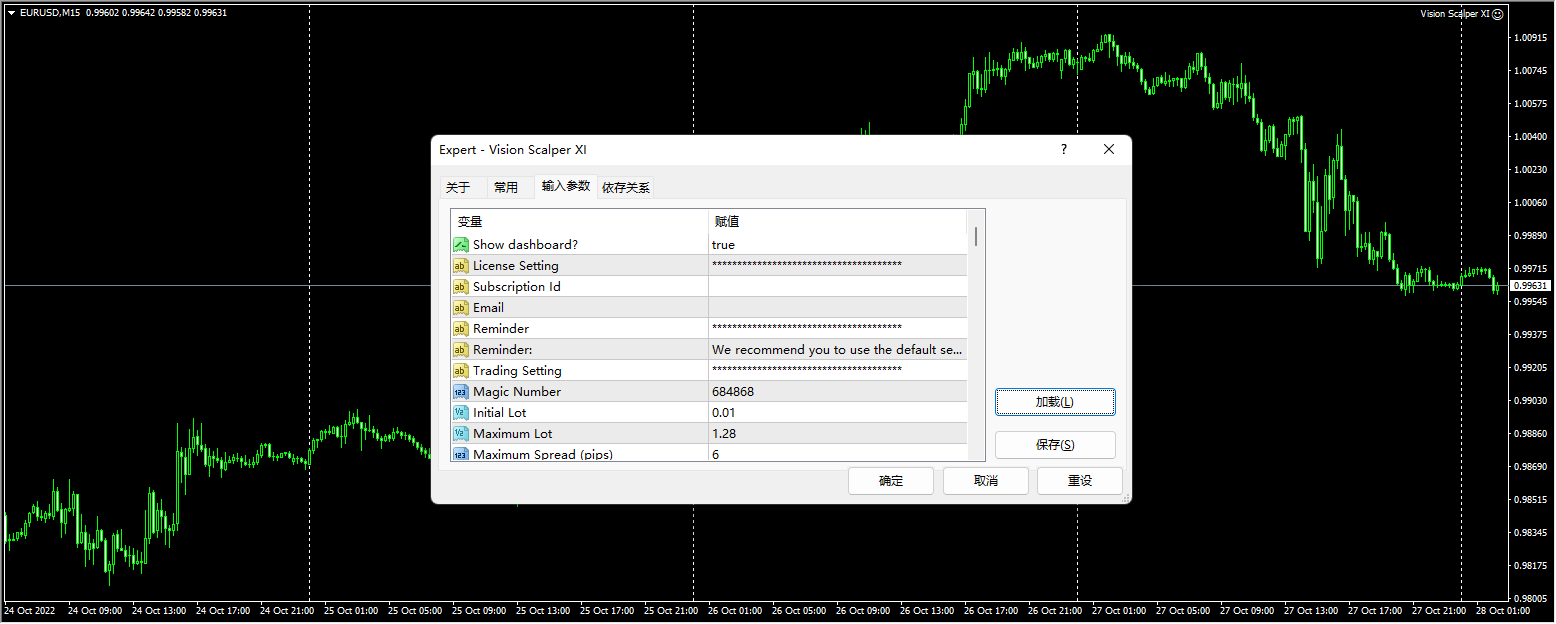Click the chart icon beside Show dashboard
The image size is (1556, 624).
click(x=461, y=244)
